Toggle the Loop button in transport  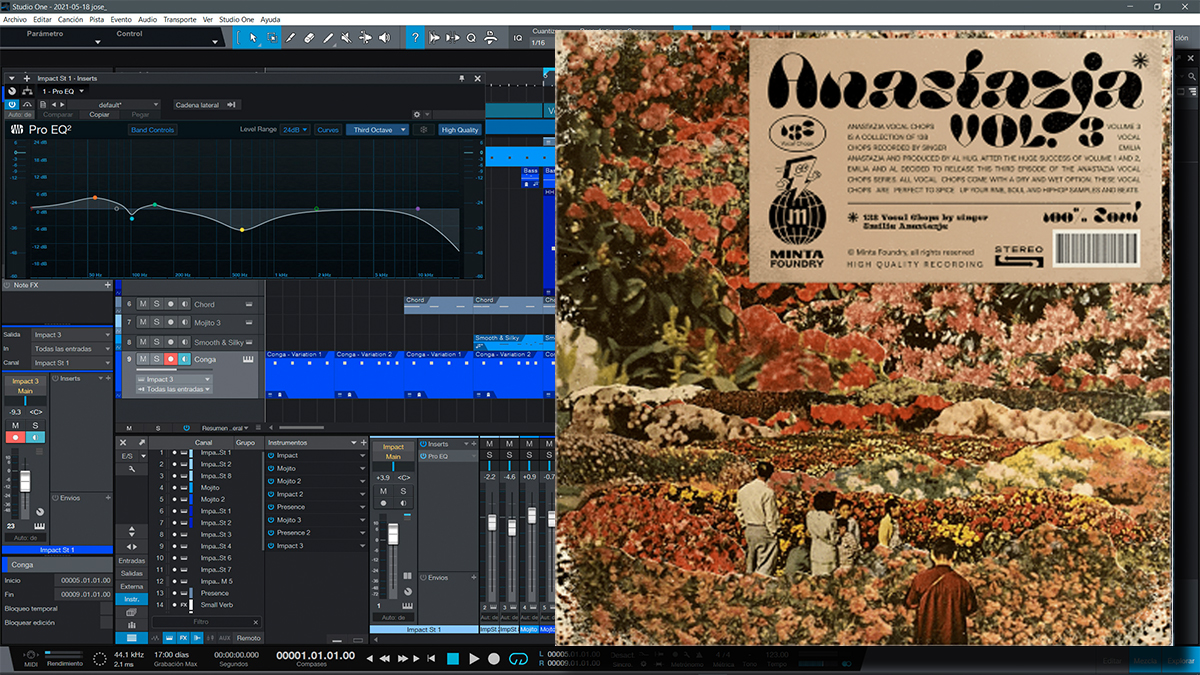(x=518, y=658)
